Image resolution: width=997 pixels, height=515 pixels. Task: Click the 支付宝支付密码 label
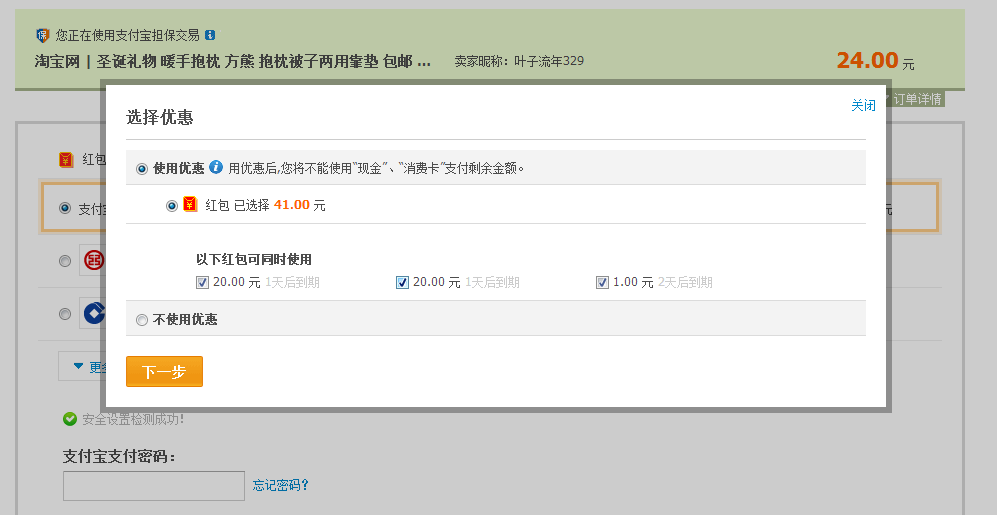(119, 456)
